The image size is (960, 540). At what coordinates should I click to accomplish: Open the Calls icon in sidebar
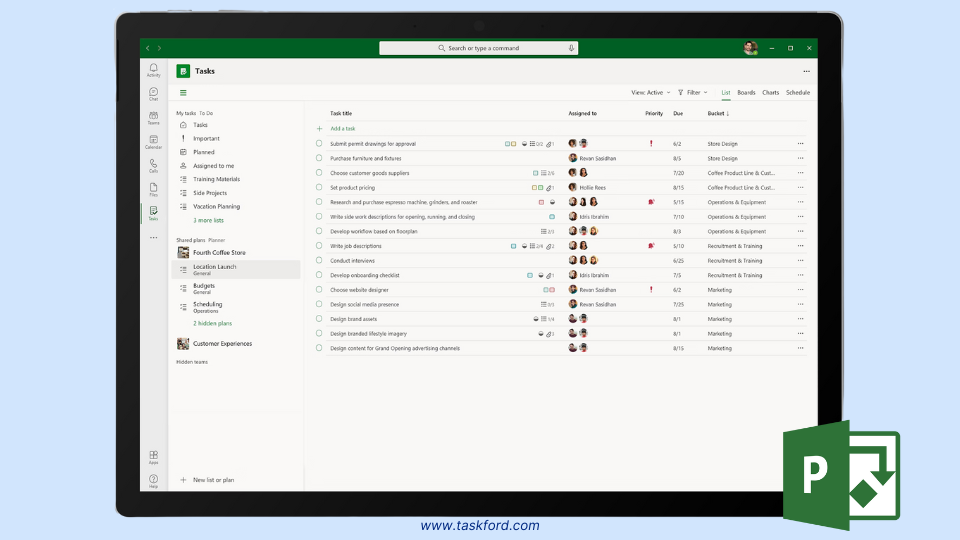pos(153,164)
